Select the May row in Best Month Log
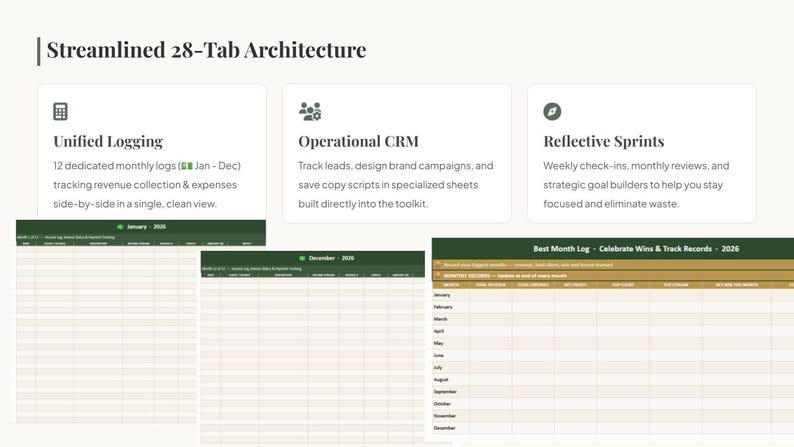Image resolution: width=794 pixels, height=447 pixels. (613, 343)
